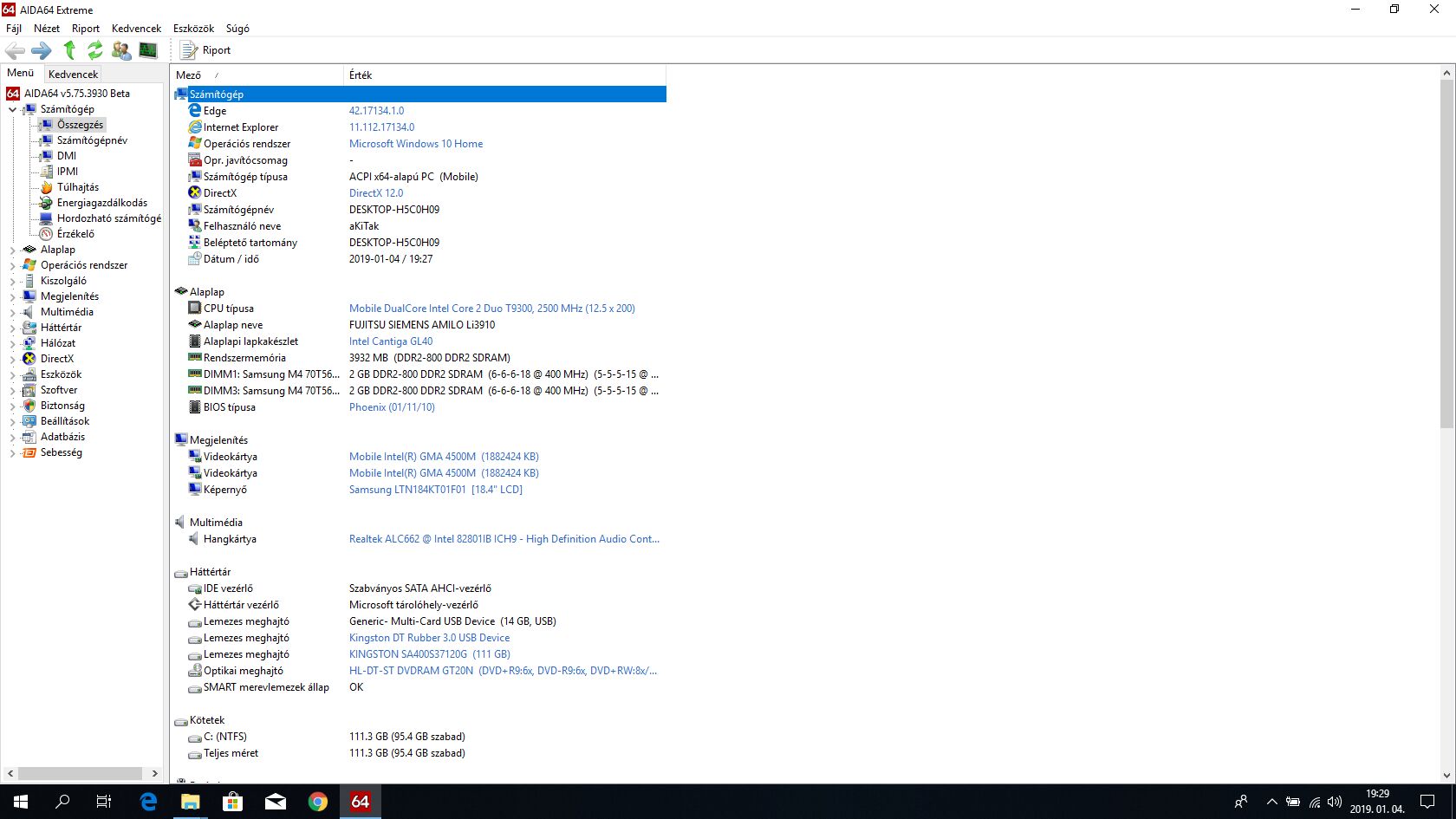
Task: Open the Nézet menu
Action: pyautogui.click(x=47, y=29)
